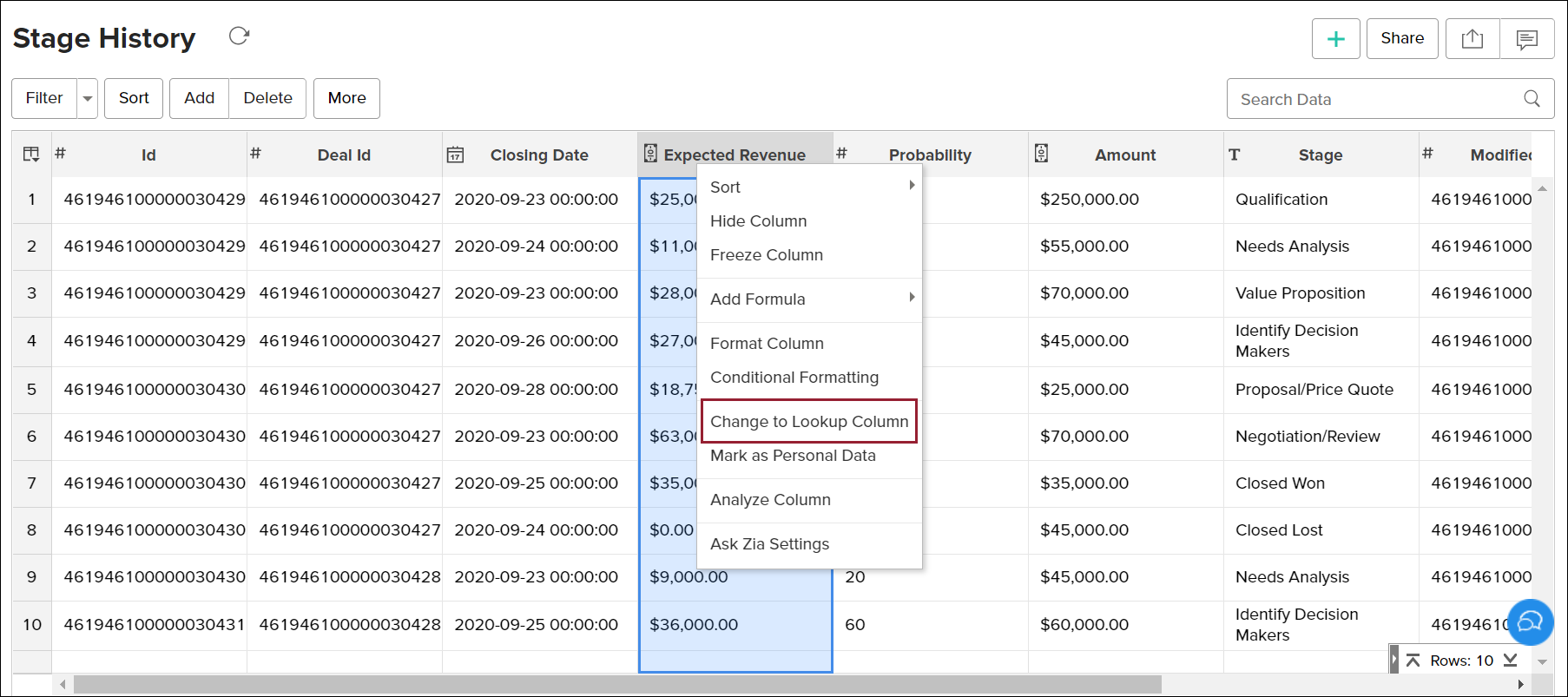
Task: Open the comments speech bubble icon
Action: point(1526,39)
